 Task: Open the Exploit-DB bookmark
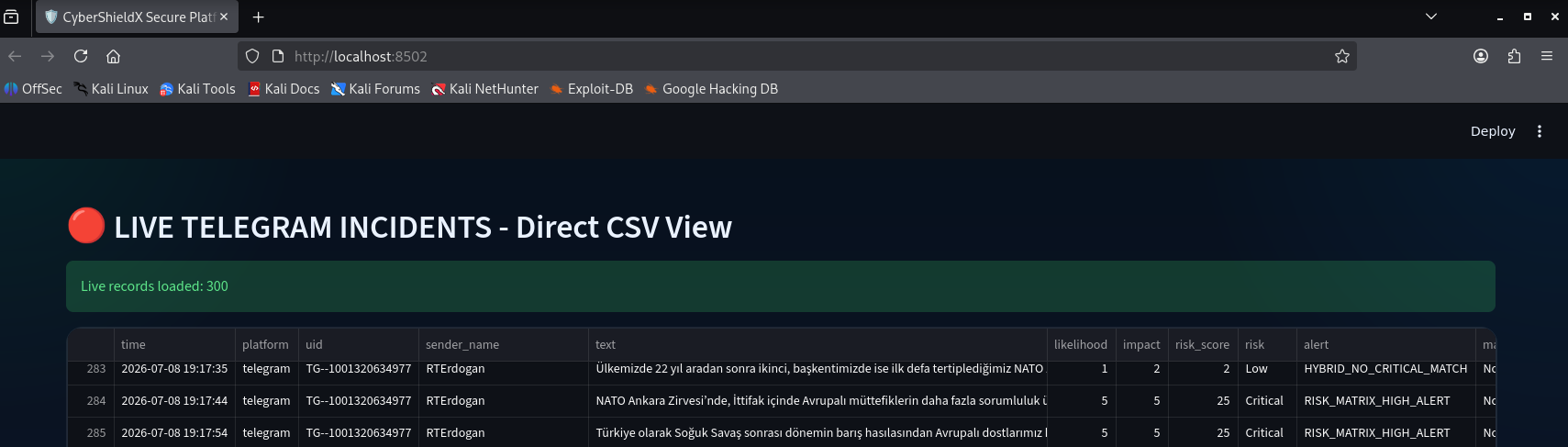[592, 89]
